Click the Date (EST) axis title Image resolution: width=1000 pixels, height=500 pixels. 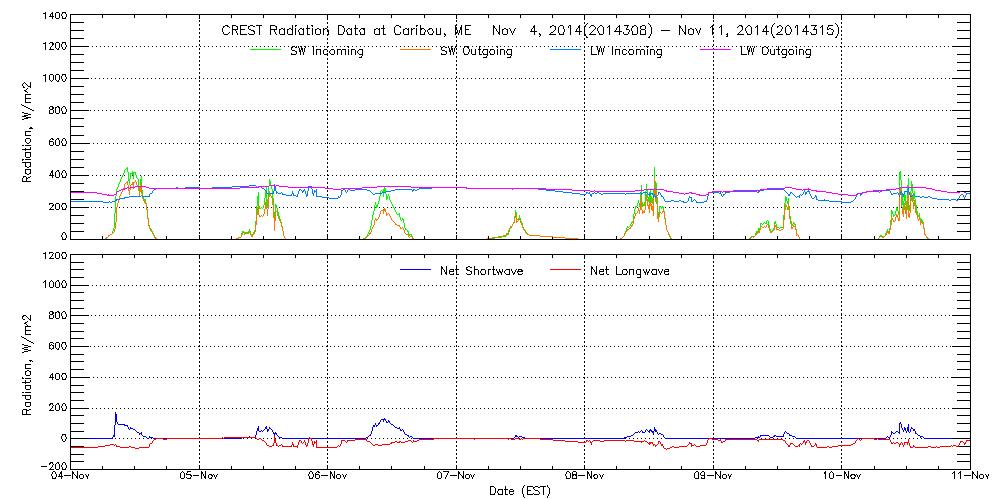[x=520, y=491]
